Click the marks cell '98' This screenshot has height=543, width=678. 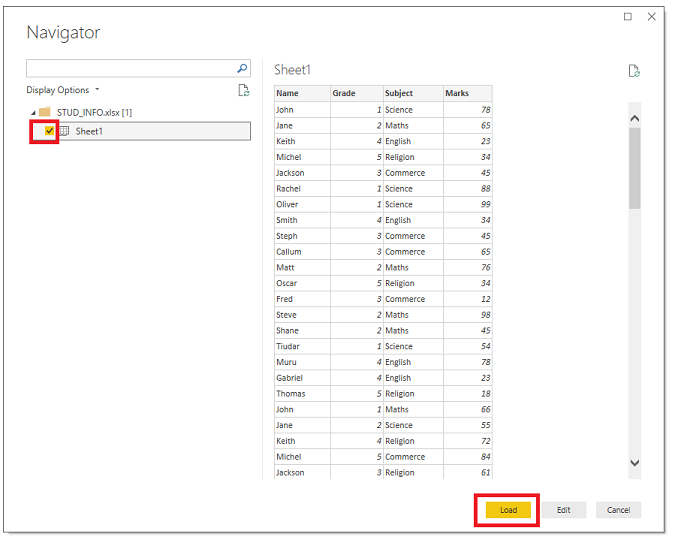pos(468,315)
